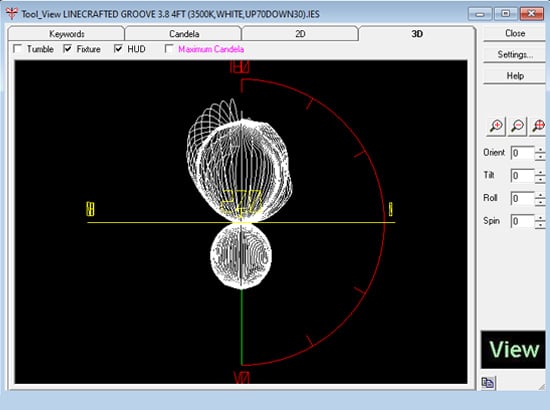Maximize the Tool_View window

pos(505,14)
